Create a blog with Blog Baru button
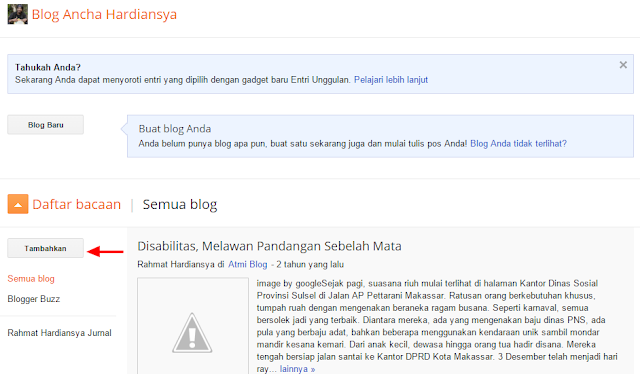This screenshot has height=374, width=640. [45, 125]
